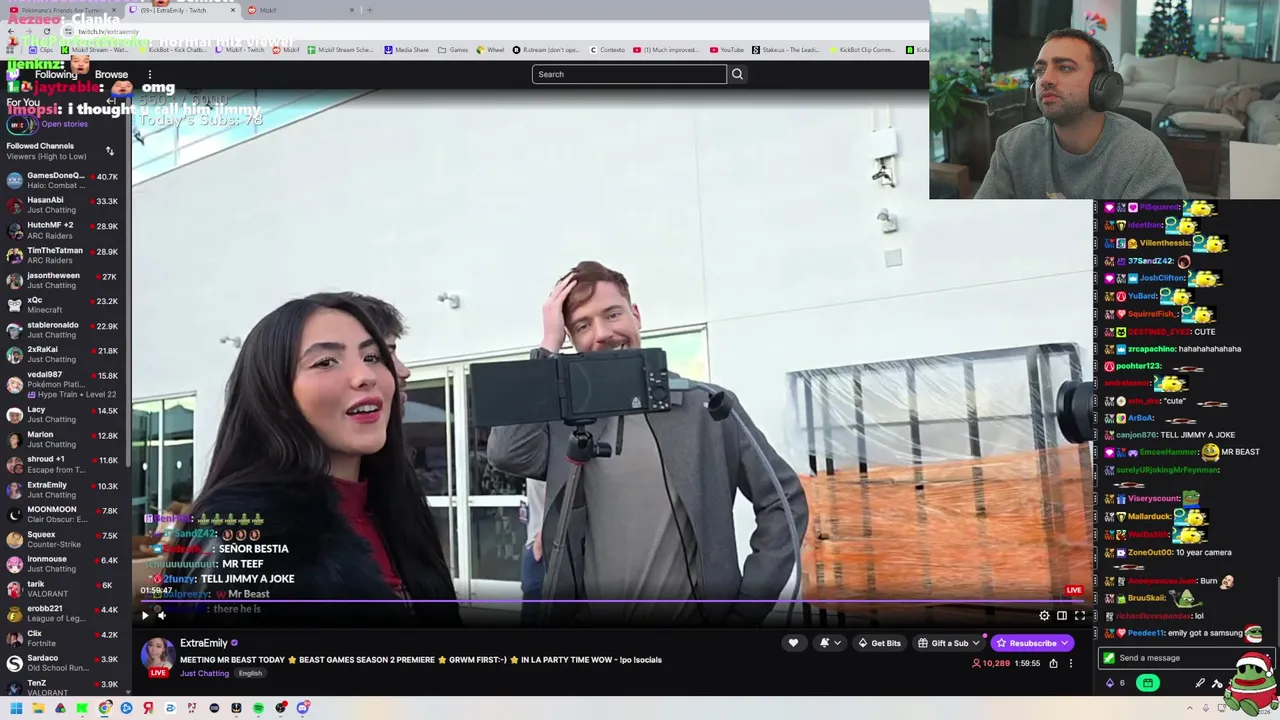
Task: Open the three-dot menu beside Browse
Action: 150,74
